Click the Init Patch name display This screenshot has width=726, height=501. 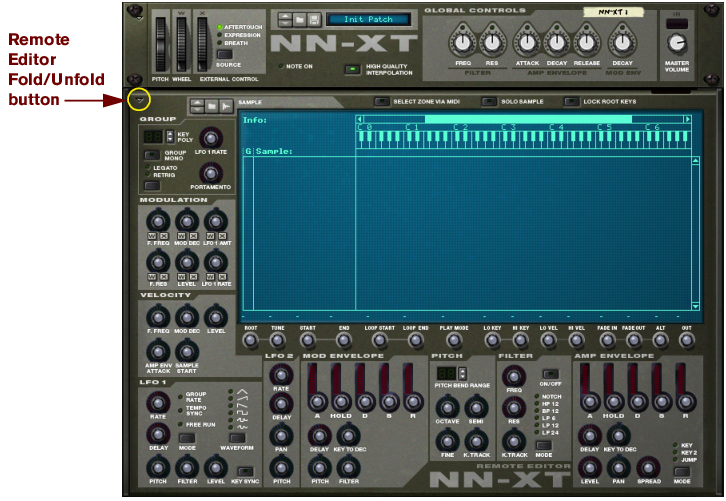(368, 20)
